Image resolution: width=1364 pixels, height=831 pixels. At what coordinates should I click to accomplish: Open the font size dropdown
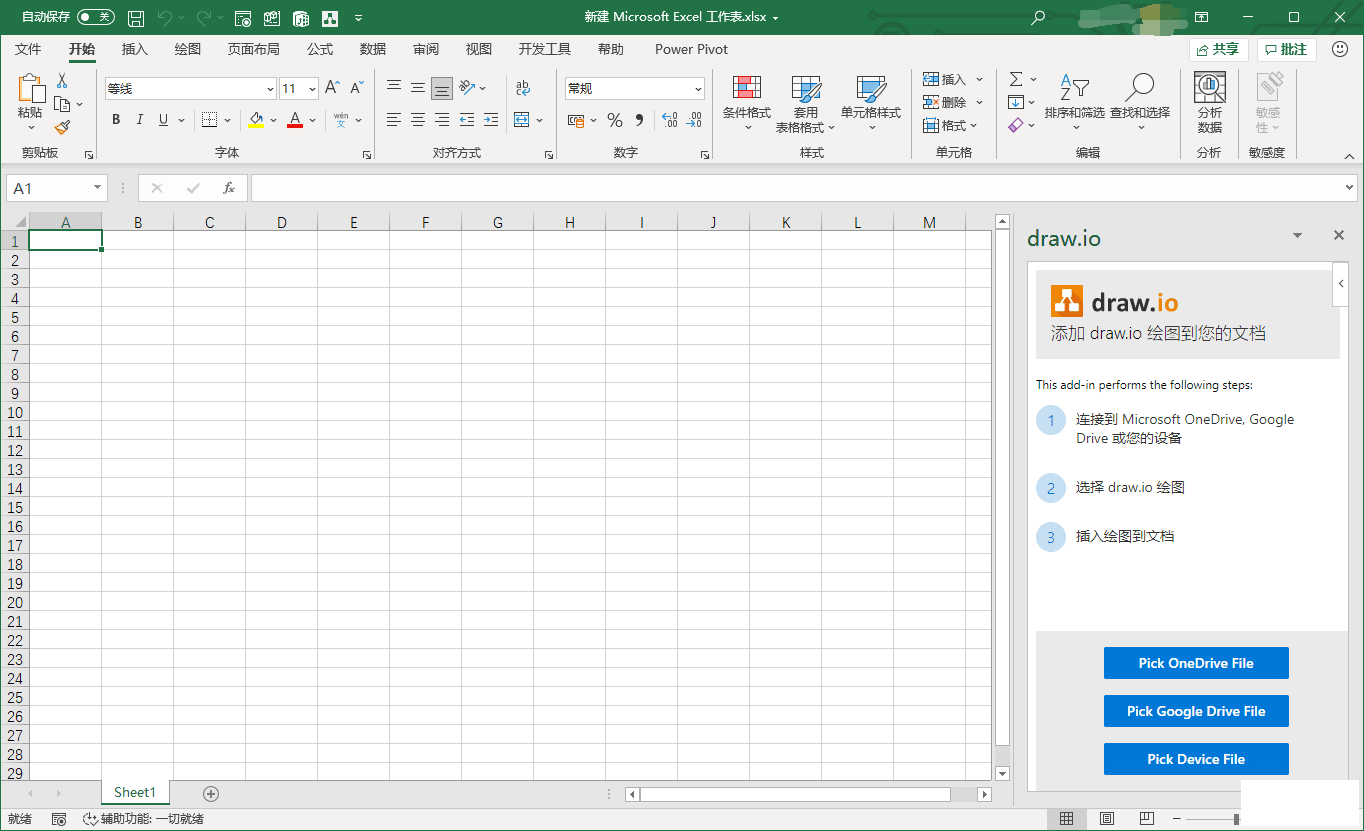[x=312, y=89]
